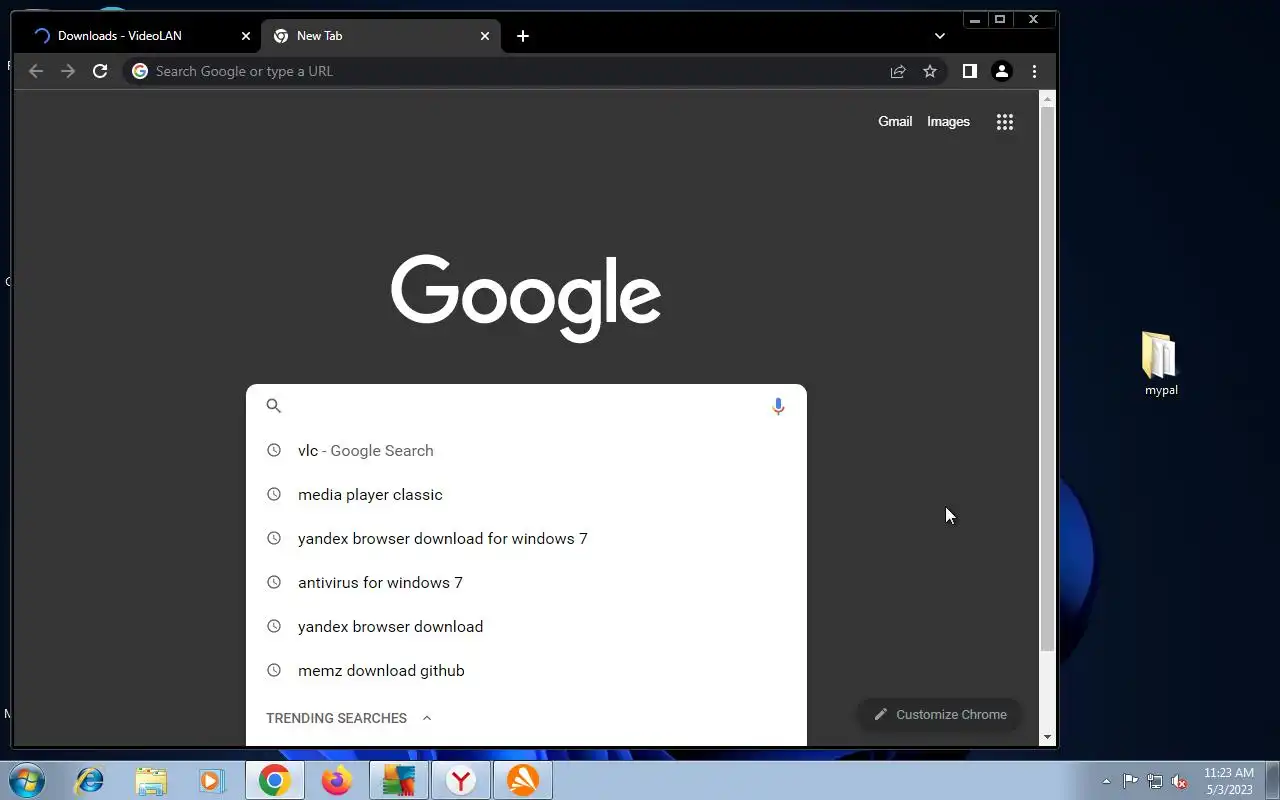1280x800 pixels.
Task: Open Windows Explorer from taskbar
Action: coord(151,780)
